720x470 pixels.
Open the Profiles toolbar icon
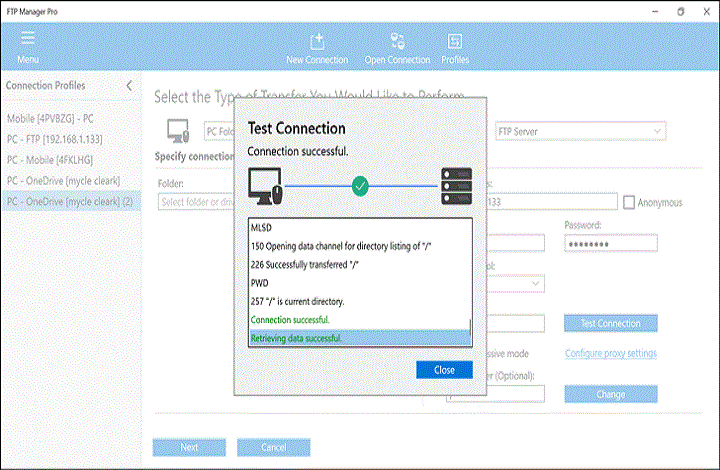coord(455,42)
